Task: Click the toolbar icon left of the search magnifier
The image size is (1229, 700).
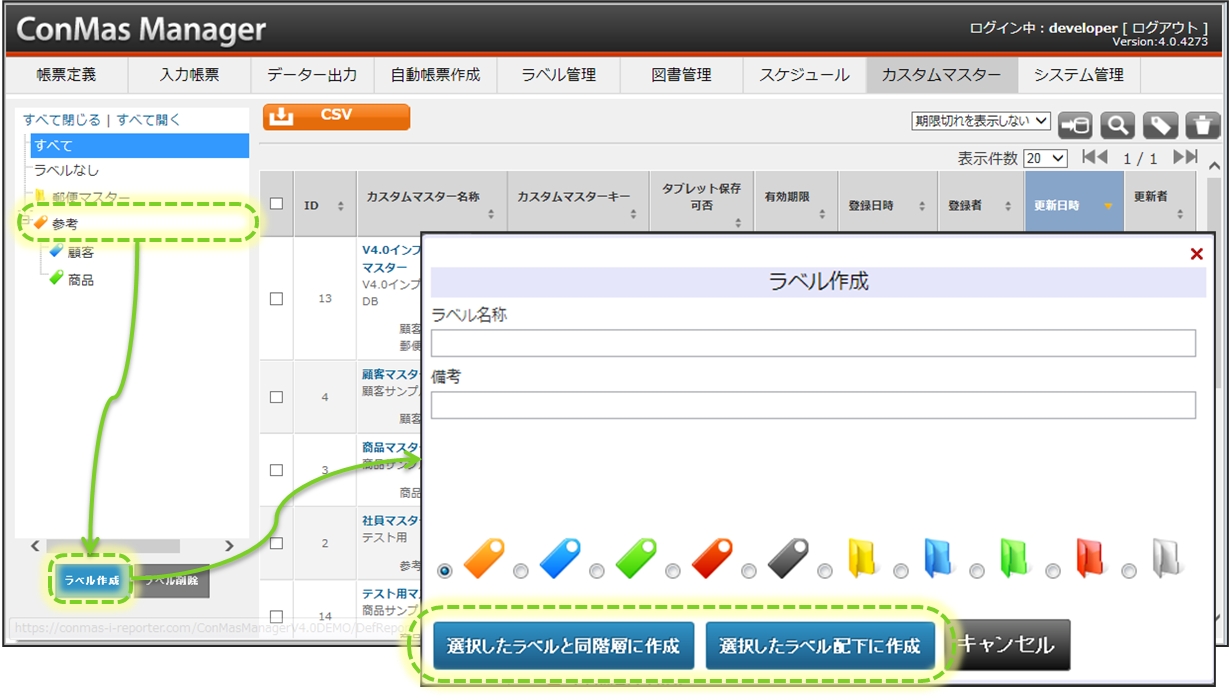Action: click(x=1075, y=125)
